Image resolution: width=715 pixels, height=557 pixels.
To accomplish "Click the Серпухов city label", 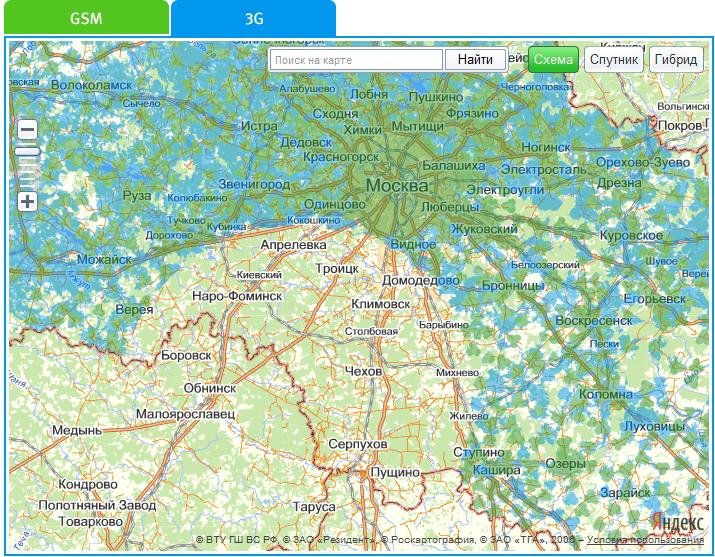I will point(357,443).
